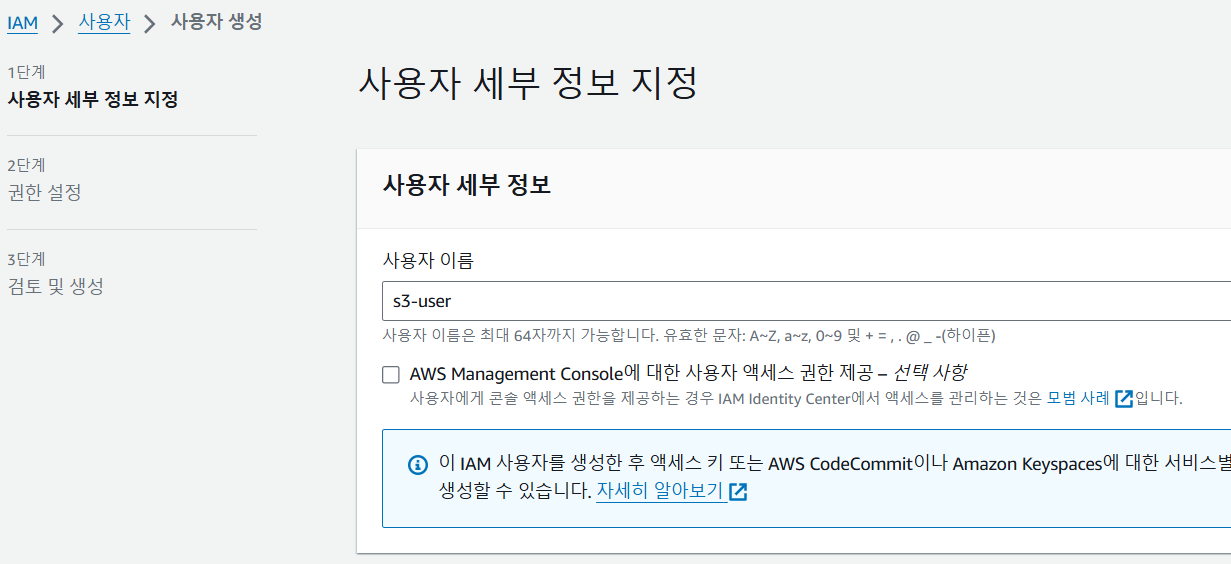The image size is (1231, 564).
Task: Go to 사용자 breadcrumb link
Action: [104, 22]
